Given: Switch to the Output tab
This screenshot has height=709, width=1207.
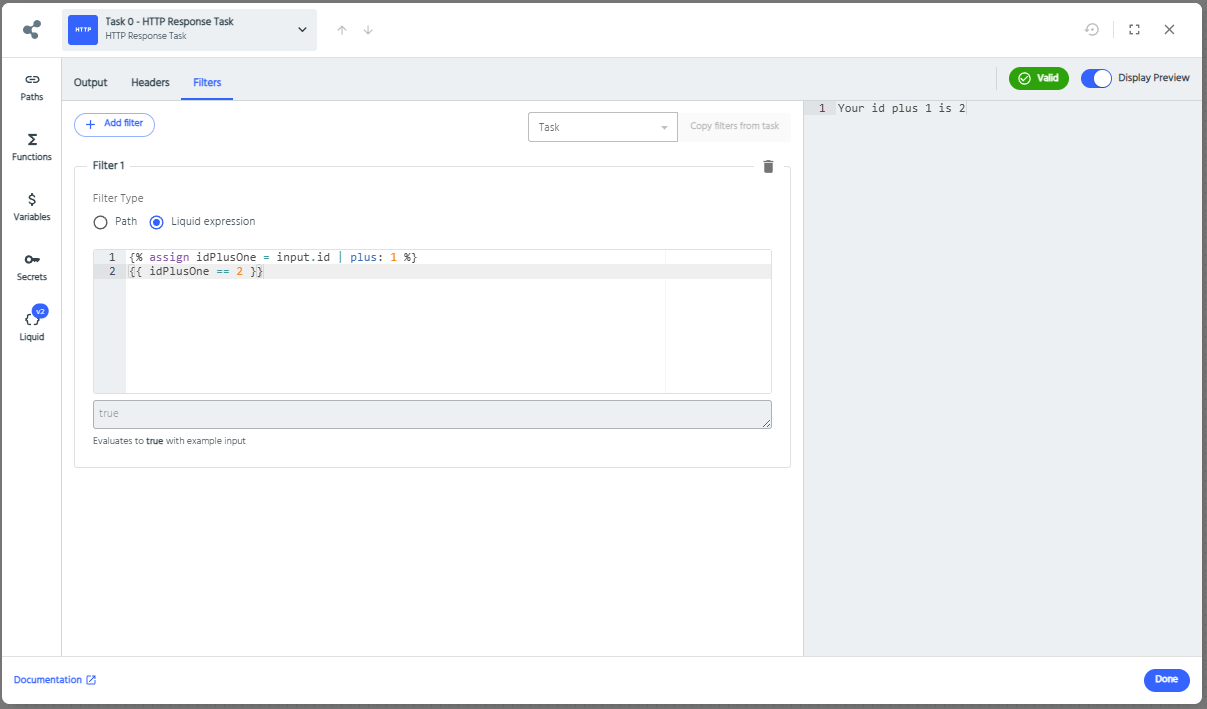Looking at the screenshot, I should (90, 82).
